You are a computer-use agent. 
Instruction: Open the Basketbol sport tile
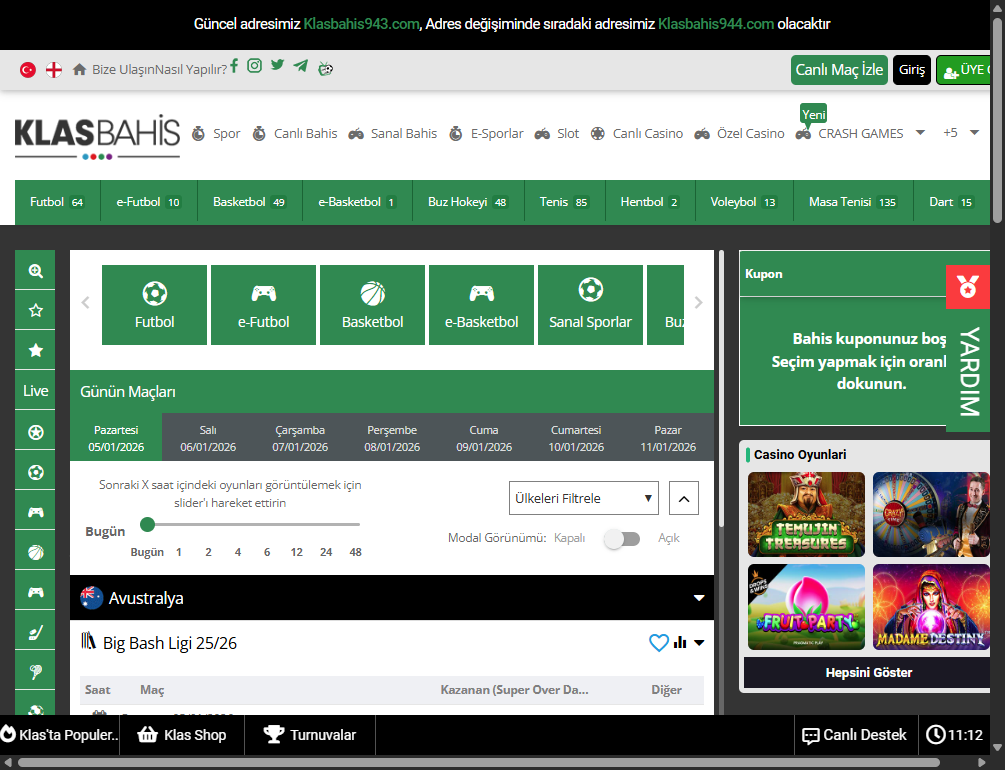click(x=372, y=305)
